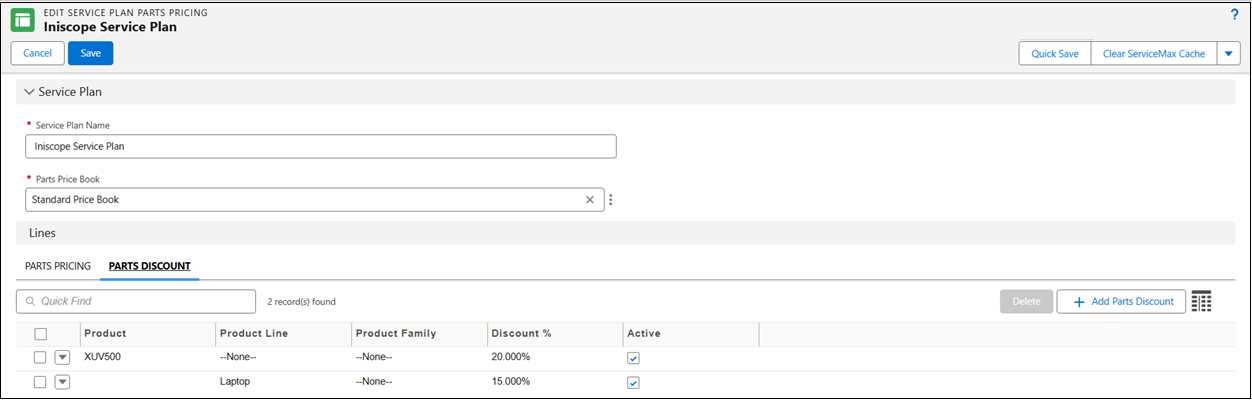
Task: Select the XUV500 row checkbox
Action: coord(40,357)
